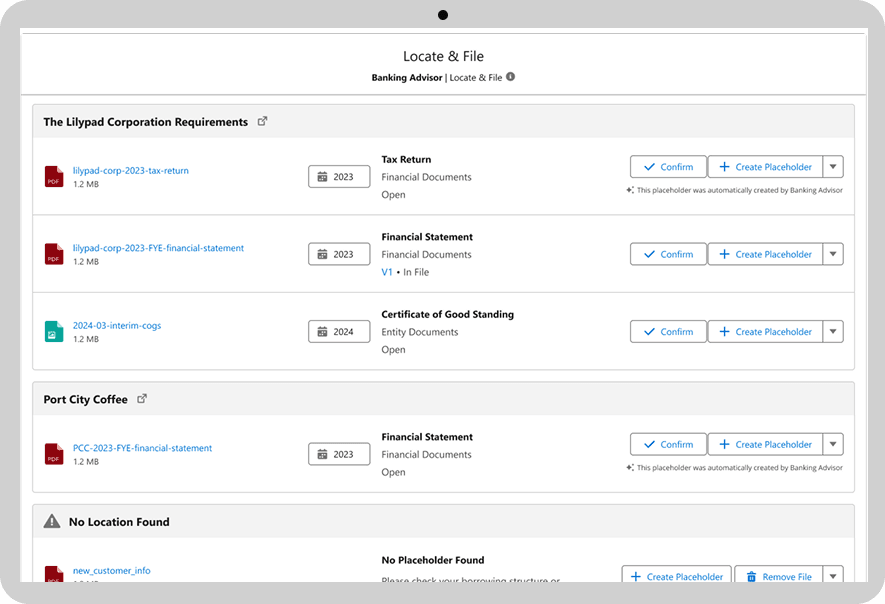This screenshot has height=604, width=885.
Task: Click PDF icon for PCC-2023-FYE-financial-statement
Action: point(54,454)
